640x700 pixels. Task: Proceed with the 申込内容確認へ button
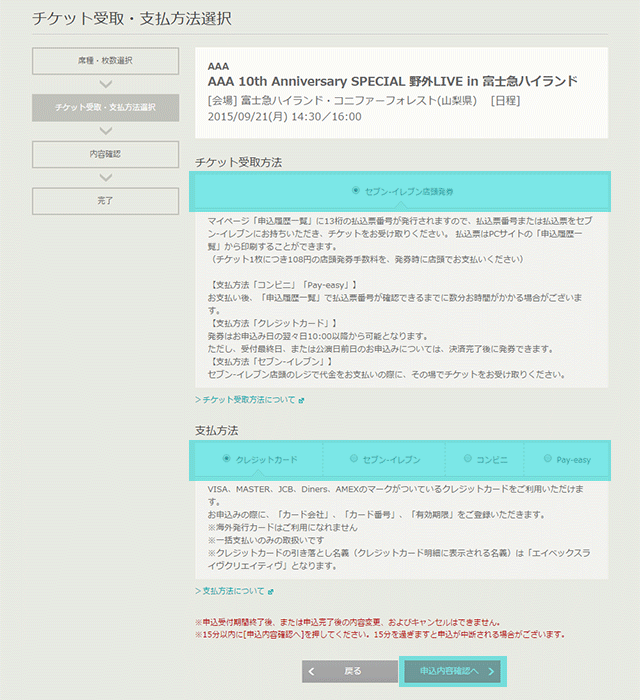point(452,671)
